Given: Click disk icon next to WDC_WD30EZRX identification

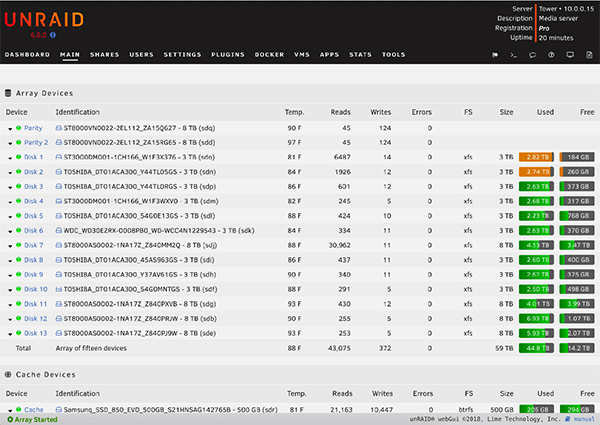Looking at the screenshot, I should 59,230.
